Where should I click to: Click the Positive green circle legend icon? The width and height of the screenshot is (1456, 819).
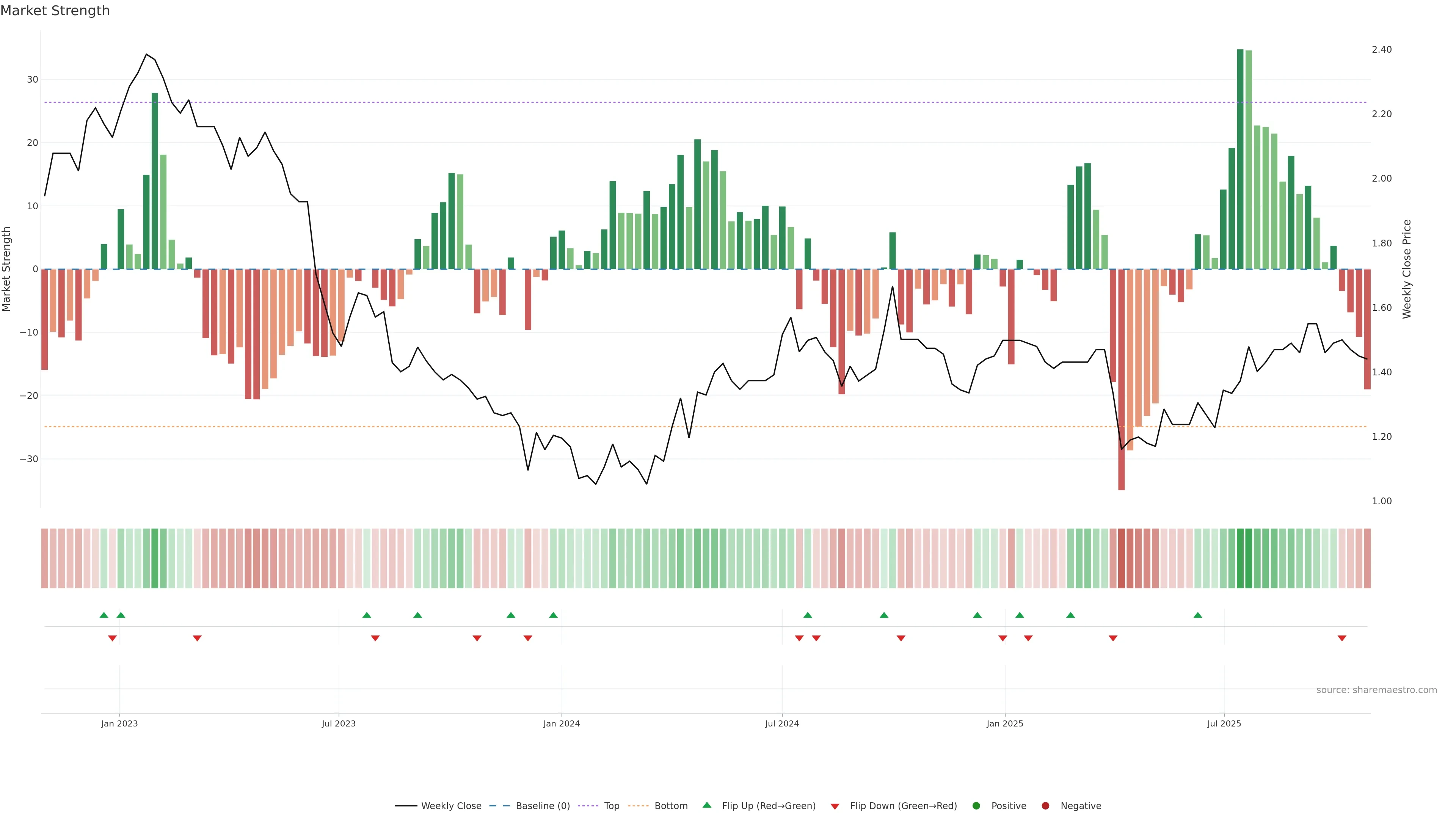pos(976,806)
